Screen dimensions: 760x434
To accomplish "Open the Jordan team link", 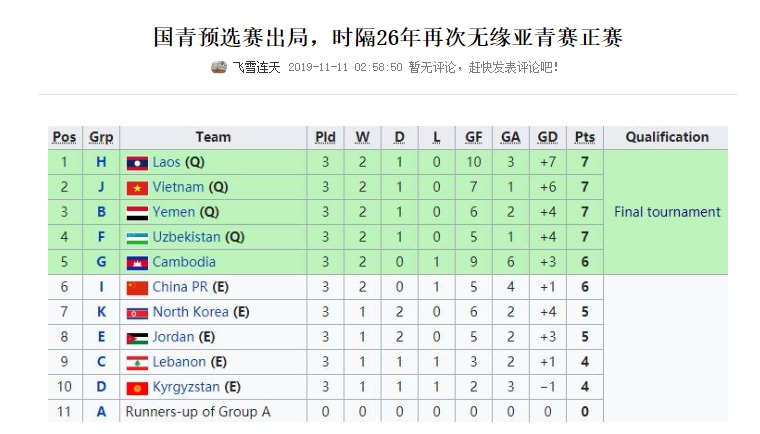I will click(173, 337).
